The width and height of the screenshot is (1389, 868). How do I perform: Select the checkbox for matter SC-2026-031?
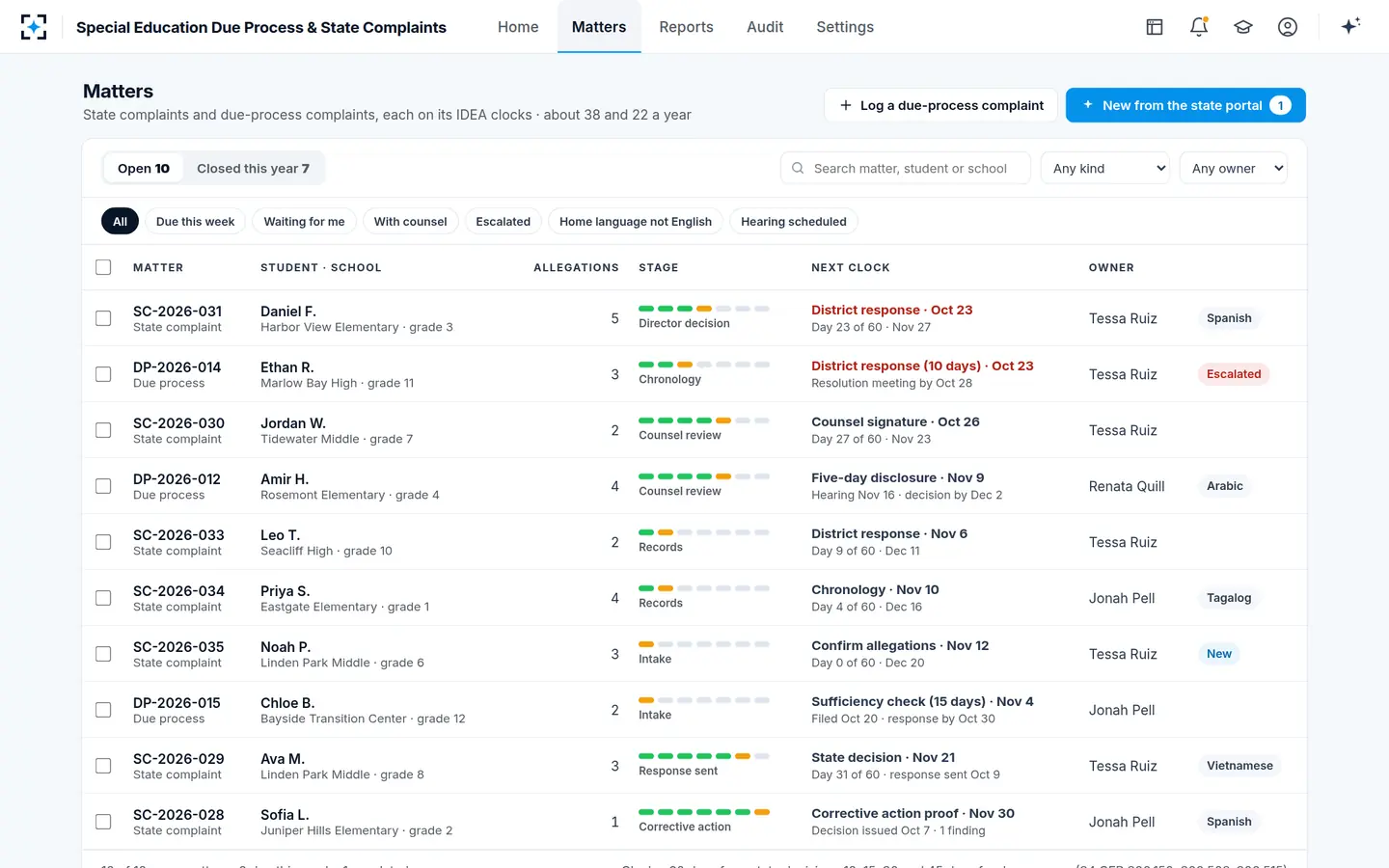point(103,318)
